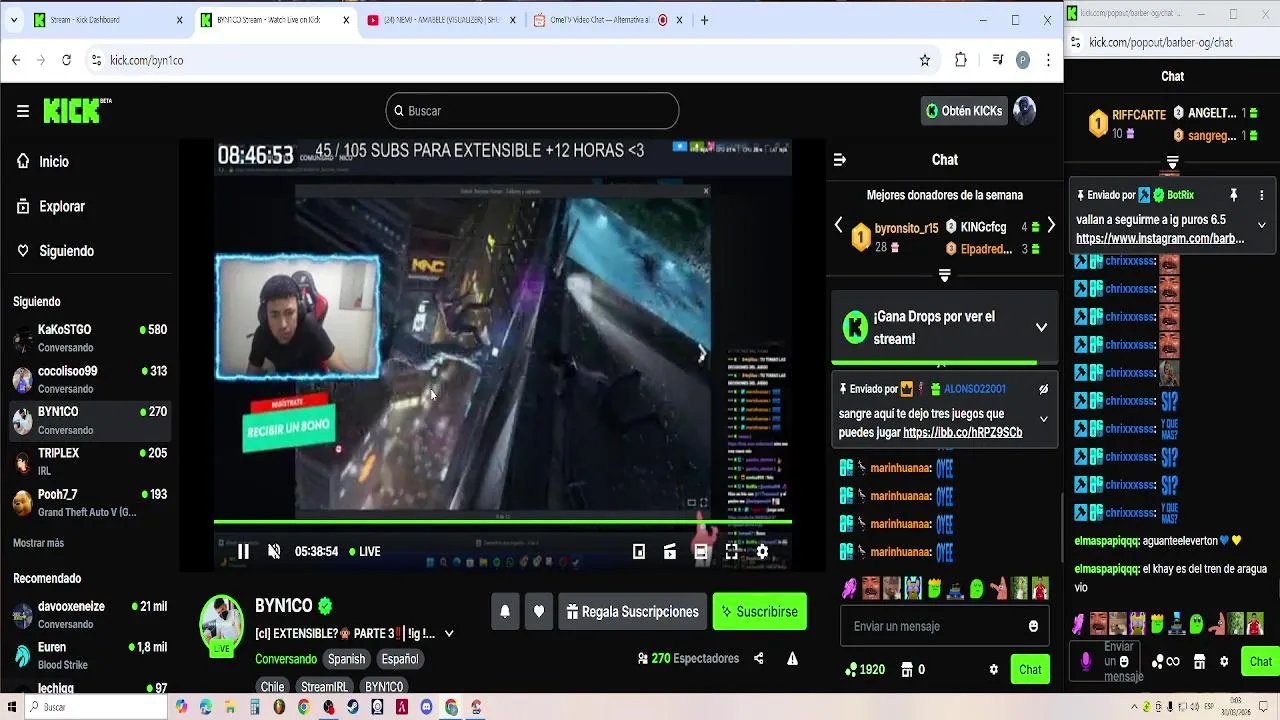The height and width of the screenshot is (720, 1280).
Task: Open Pooh7_7 channel in the following list
Action: [x=90, y=503]
